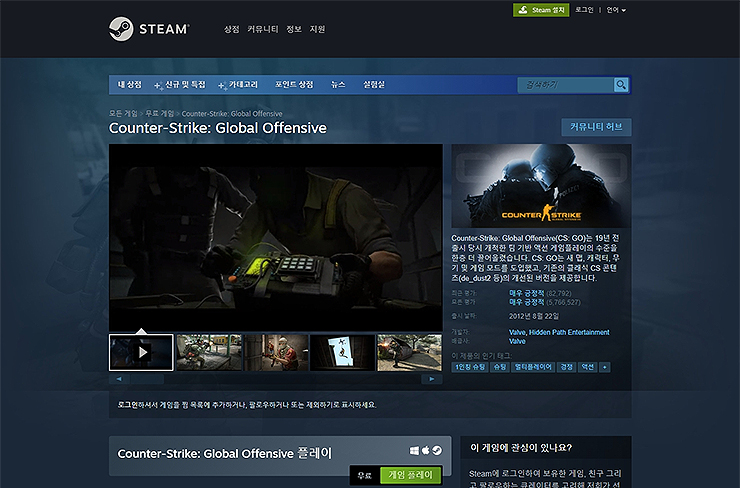Open the 상점 top menu
This screenshot has width=740, height=488.
point(231,29)
